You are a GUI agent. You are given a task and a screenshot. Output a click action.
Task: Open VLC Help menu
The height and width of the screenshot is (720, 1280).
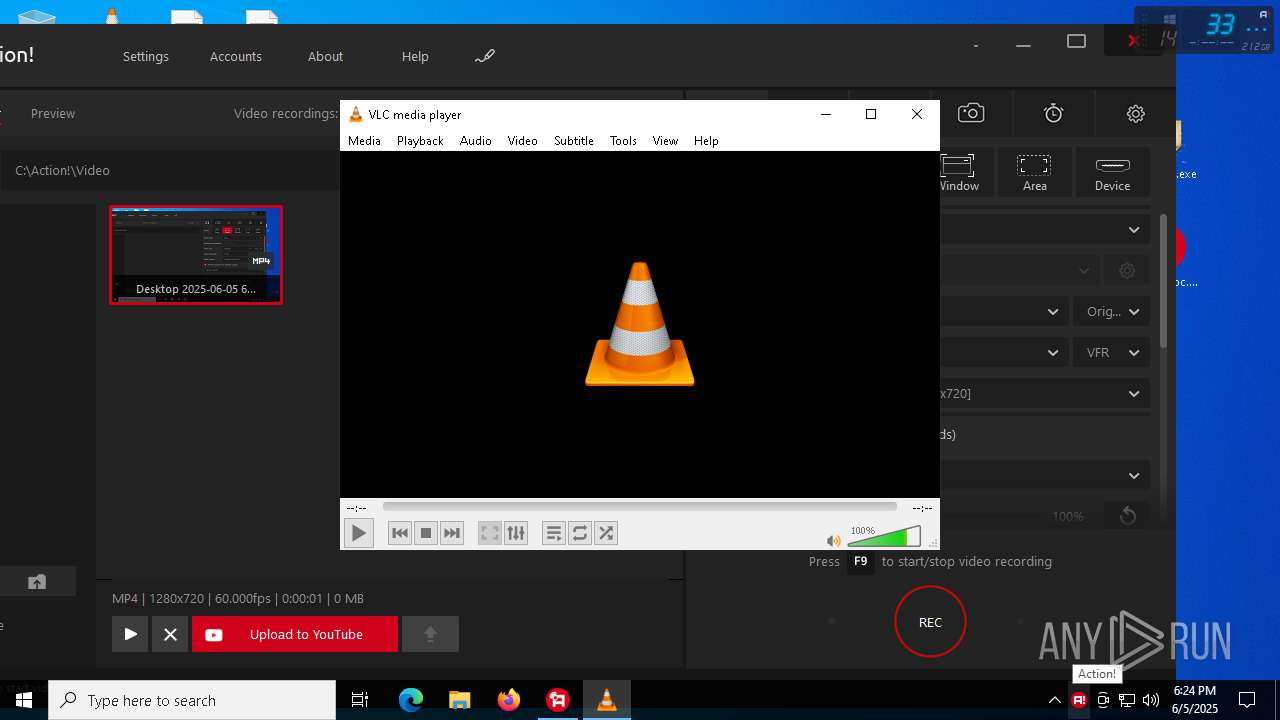706,141
